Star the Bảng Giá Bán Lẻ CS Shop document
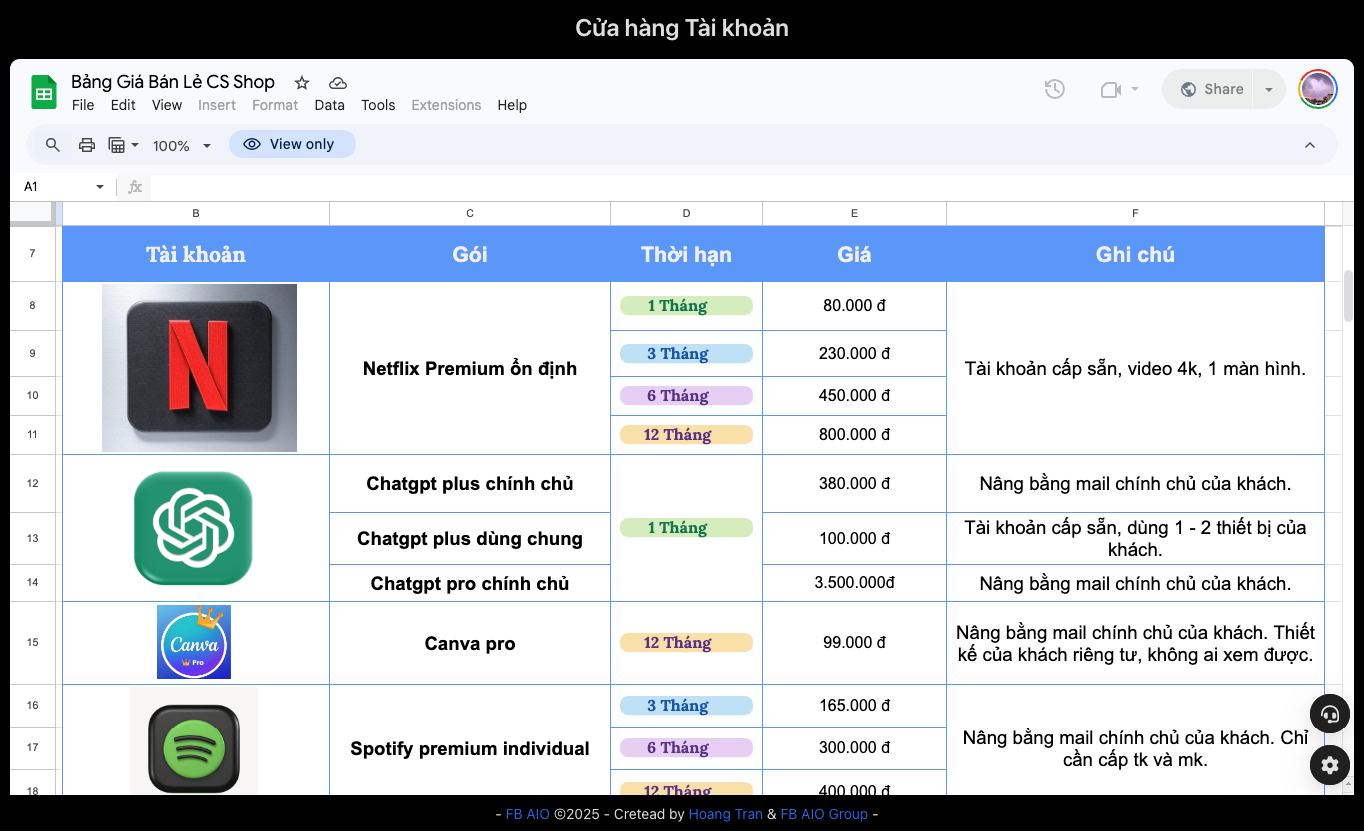 [x=302, y=83]
